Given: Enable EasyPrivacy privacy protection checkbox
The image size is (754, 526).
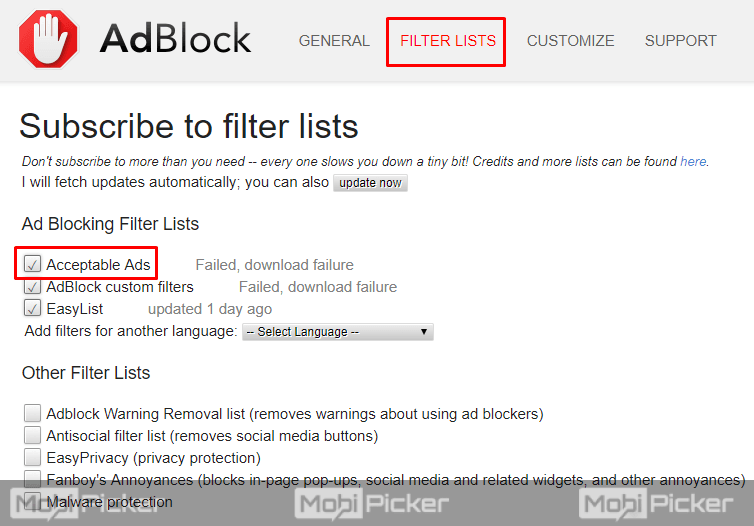Looking at the screenshot, I should [x=32, y=457].
